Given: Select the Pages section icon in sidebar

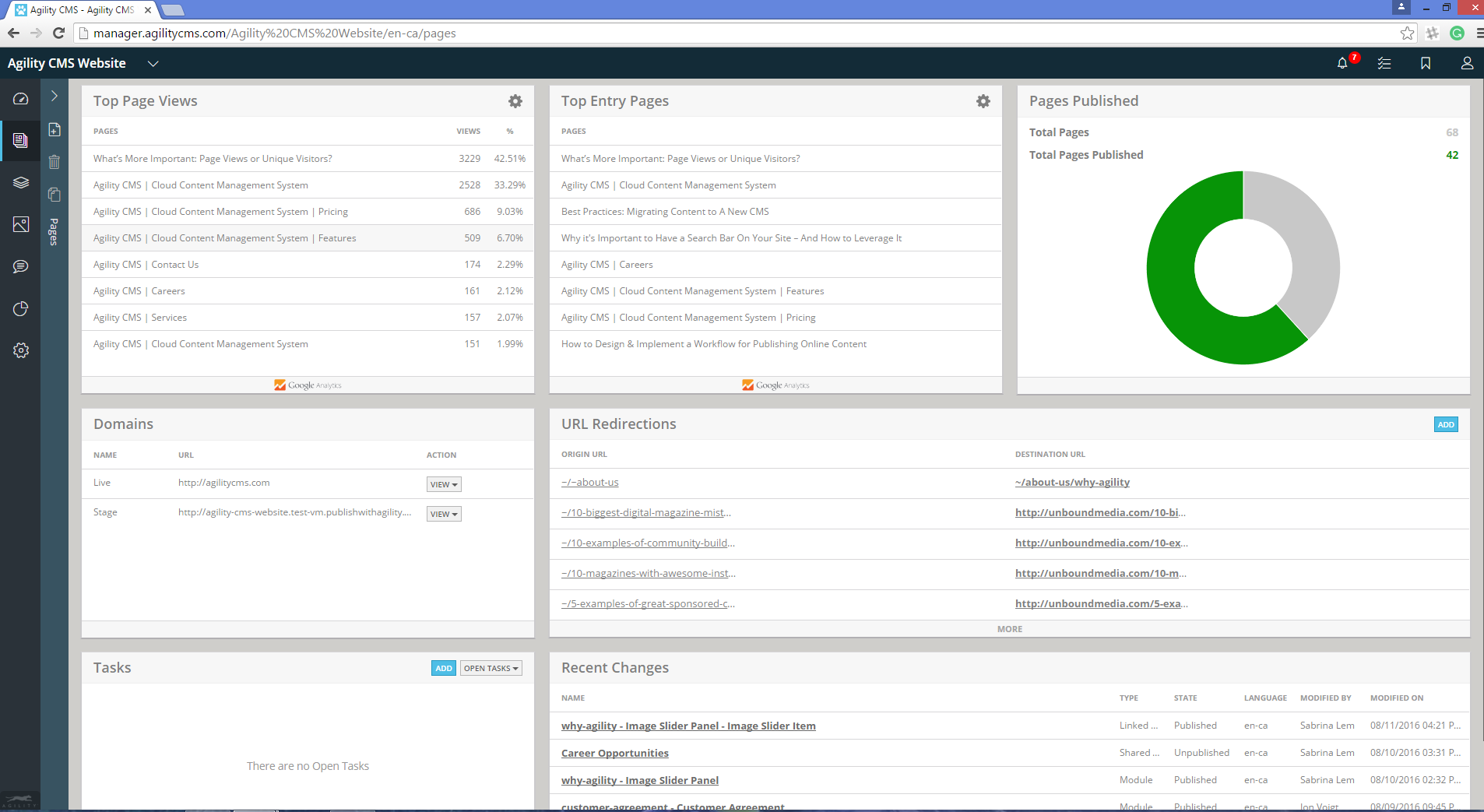Looking at the screenshot, I should [x=21, y=141].
